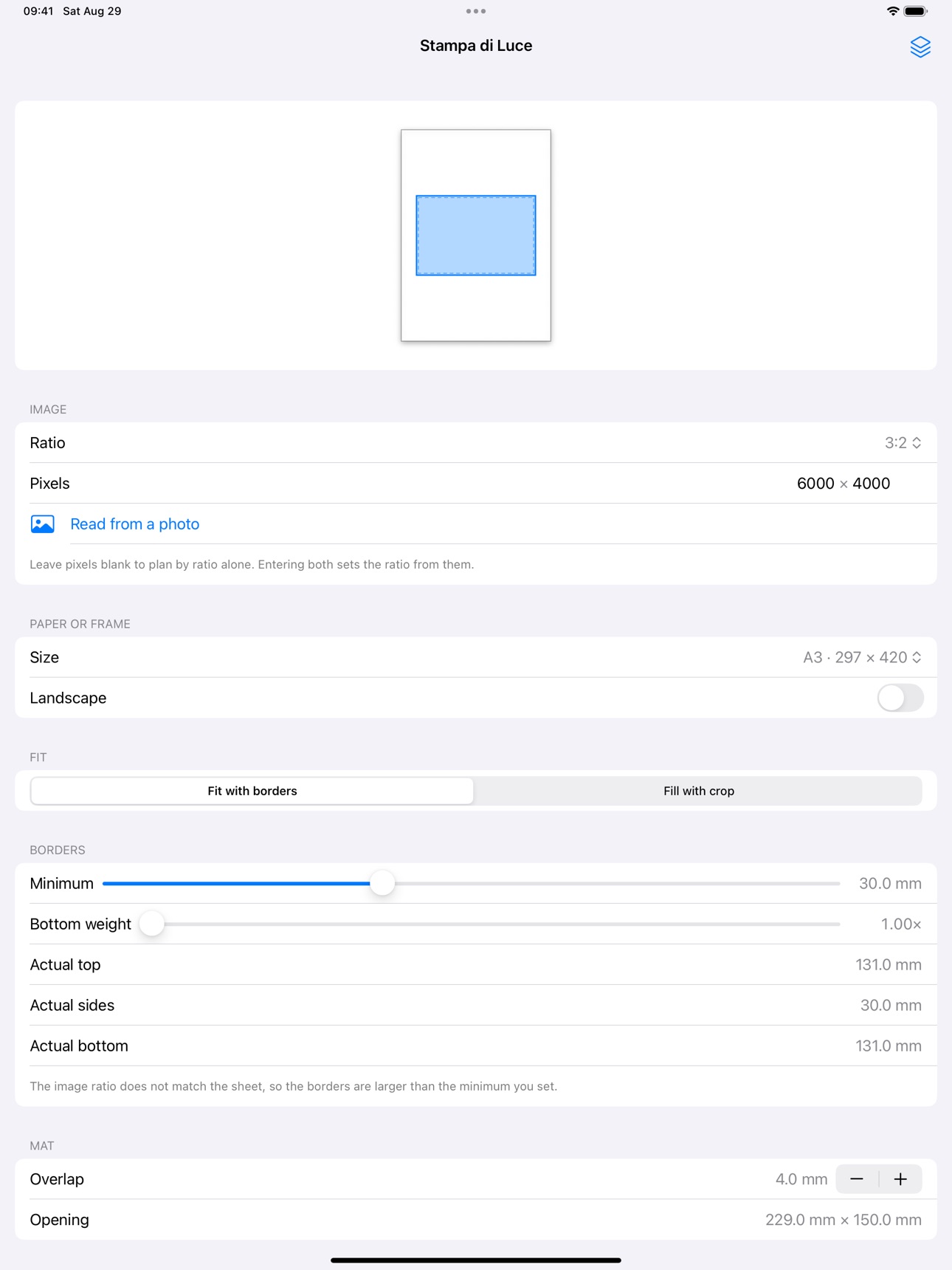Viewport: 952px width, 1270px height.
Task: Tap the Bottom weight value 1.00×
Action: pyautogui.click(x=901, y=924)
